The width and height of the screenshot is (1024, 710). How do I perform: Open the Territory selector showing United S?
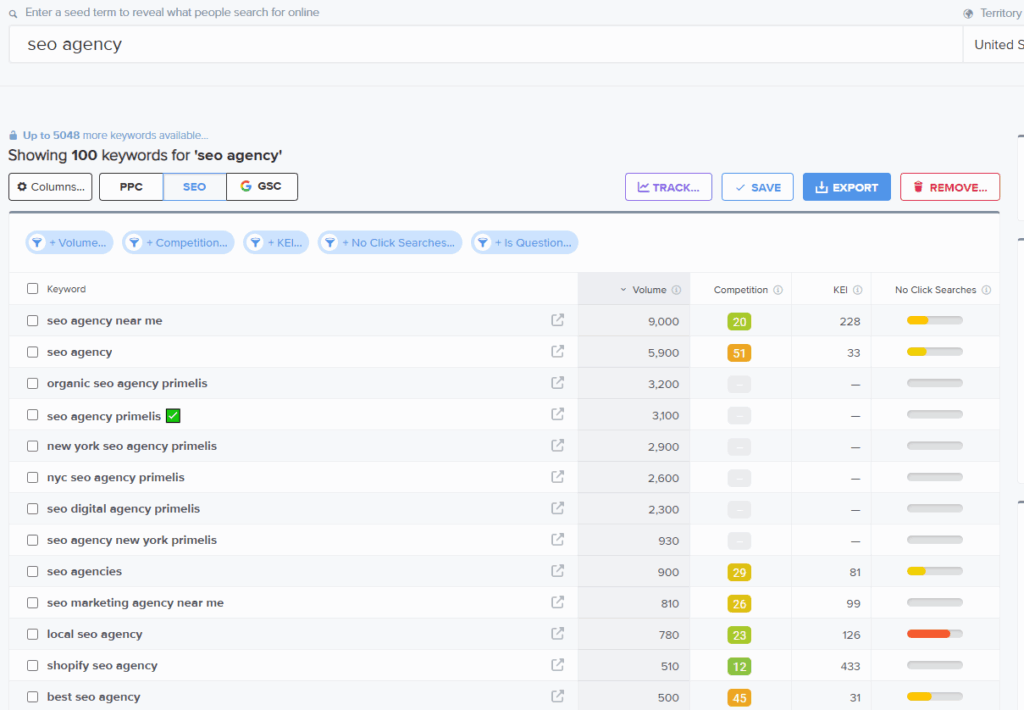pos(993,44)
